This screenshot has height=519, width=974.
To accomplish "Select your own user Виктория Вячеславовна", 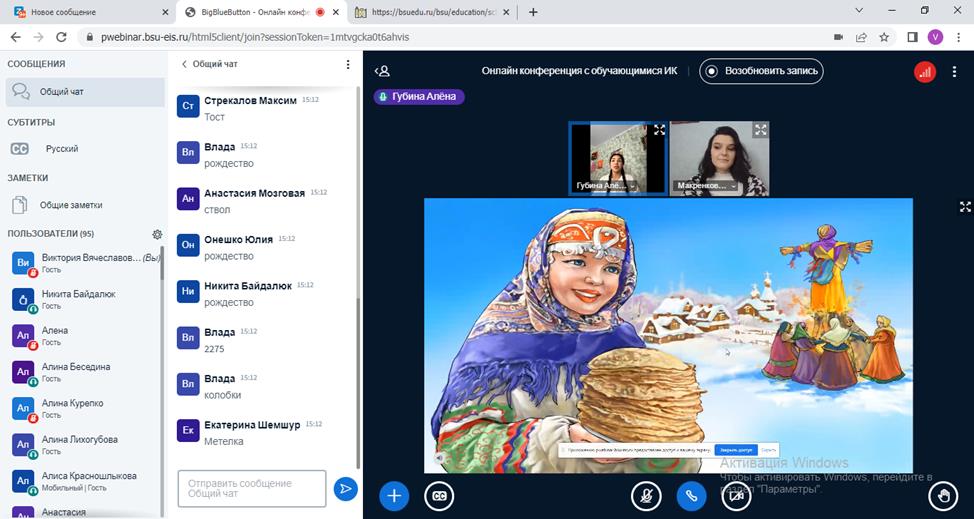I will click(x=84, y=263).
